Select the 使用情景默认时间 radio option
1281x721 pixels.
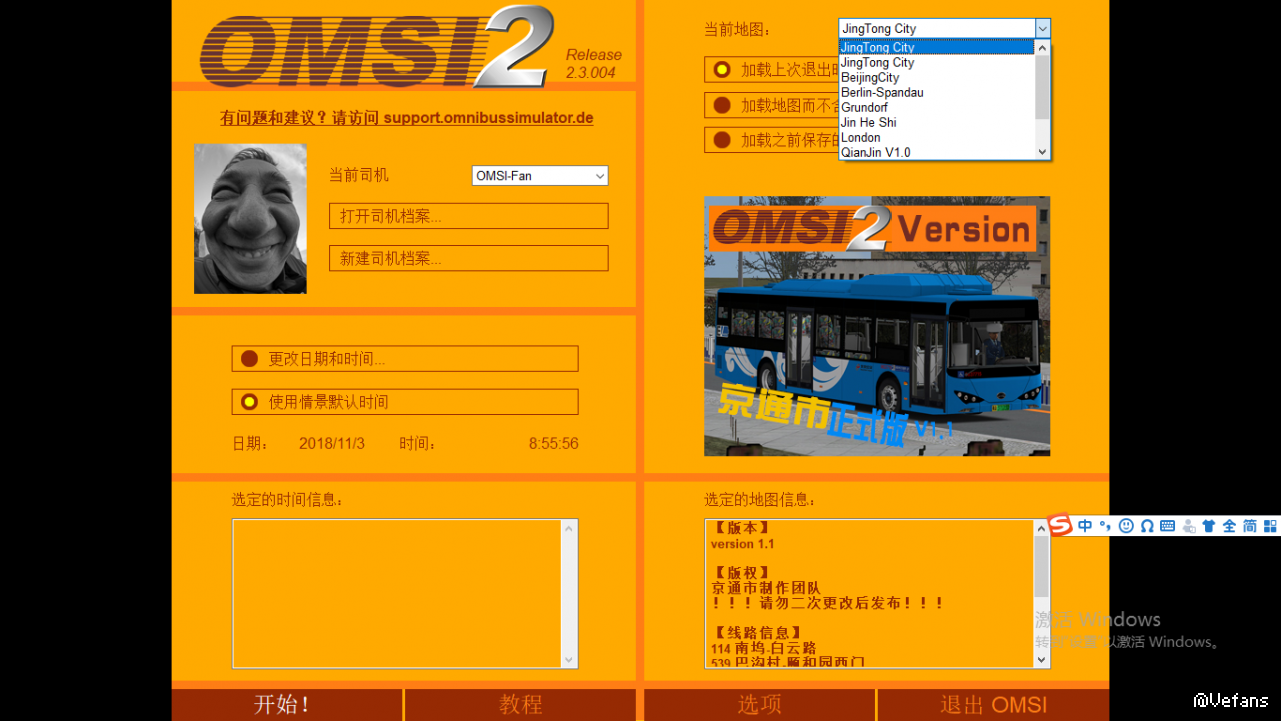pyautogui.click(x=249, y=402)
